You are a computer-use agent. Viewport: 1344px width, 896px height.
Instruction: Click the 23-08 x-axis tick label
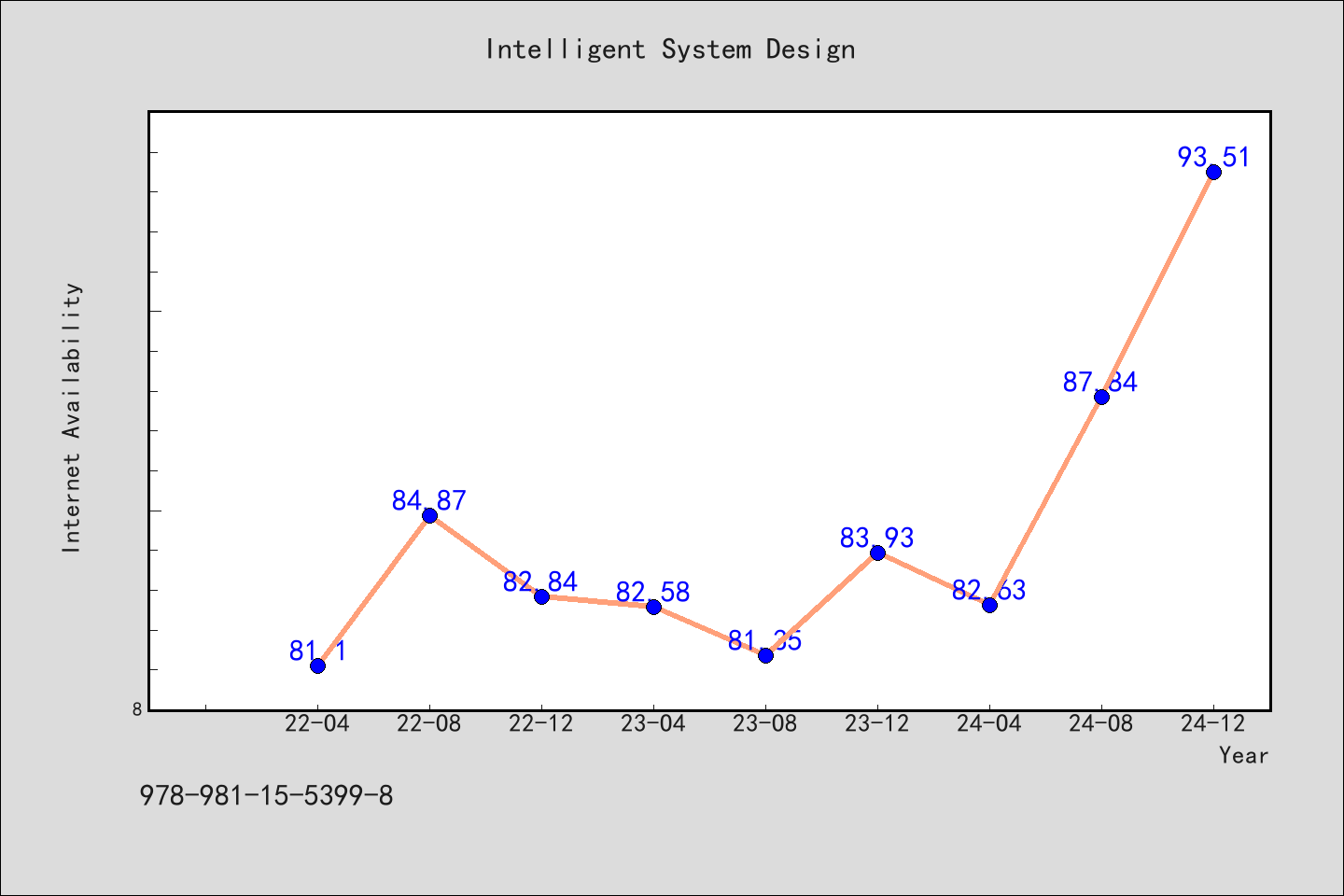(x=765, y=724)
